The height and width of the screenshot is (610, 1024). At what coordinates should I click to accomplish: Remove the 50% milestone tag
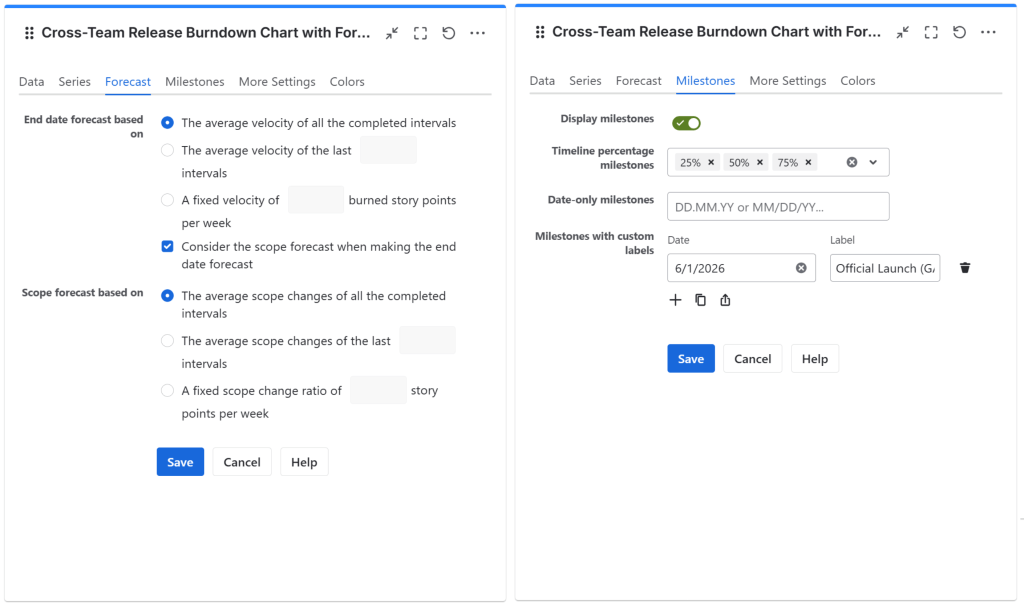[x=760, y=162]
